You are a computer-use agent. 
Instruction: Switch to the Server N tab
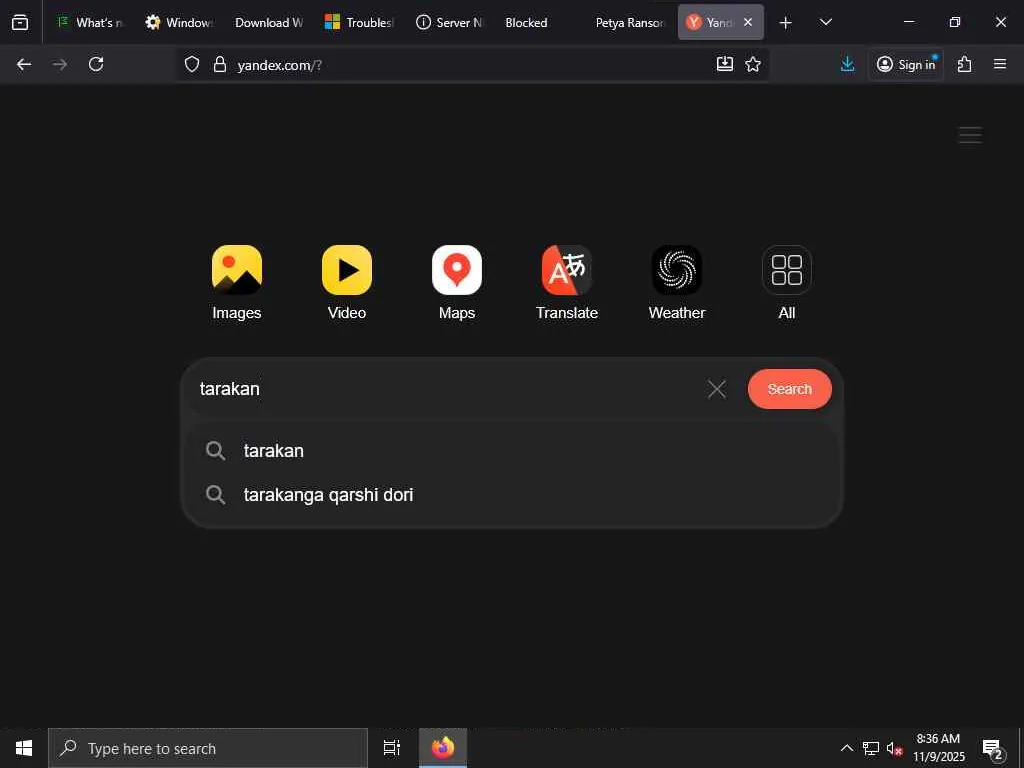click(x=449, y=22)
